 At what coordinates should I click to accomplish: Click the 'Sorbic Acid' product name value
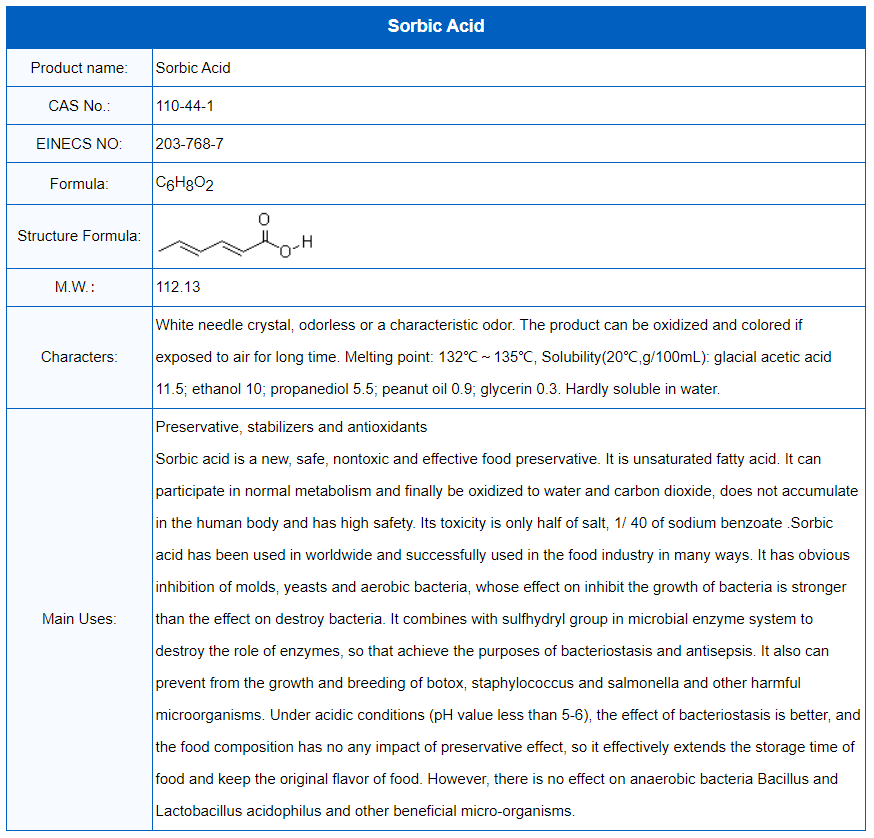click(x=193, y=68)
